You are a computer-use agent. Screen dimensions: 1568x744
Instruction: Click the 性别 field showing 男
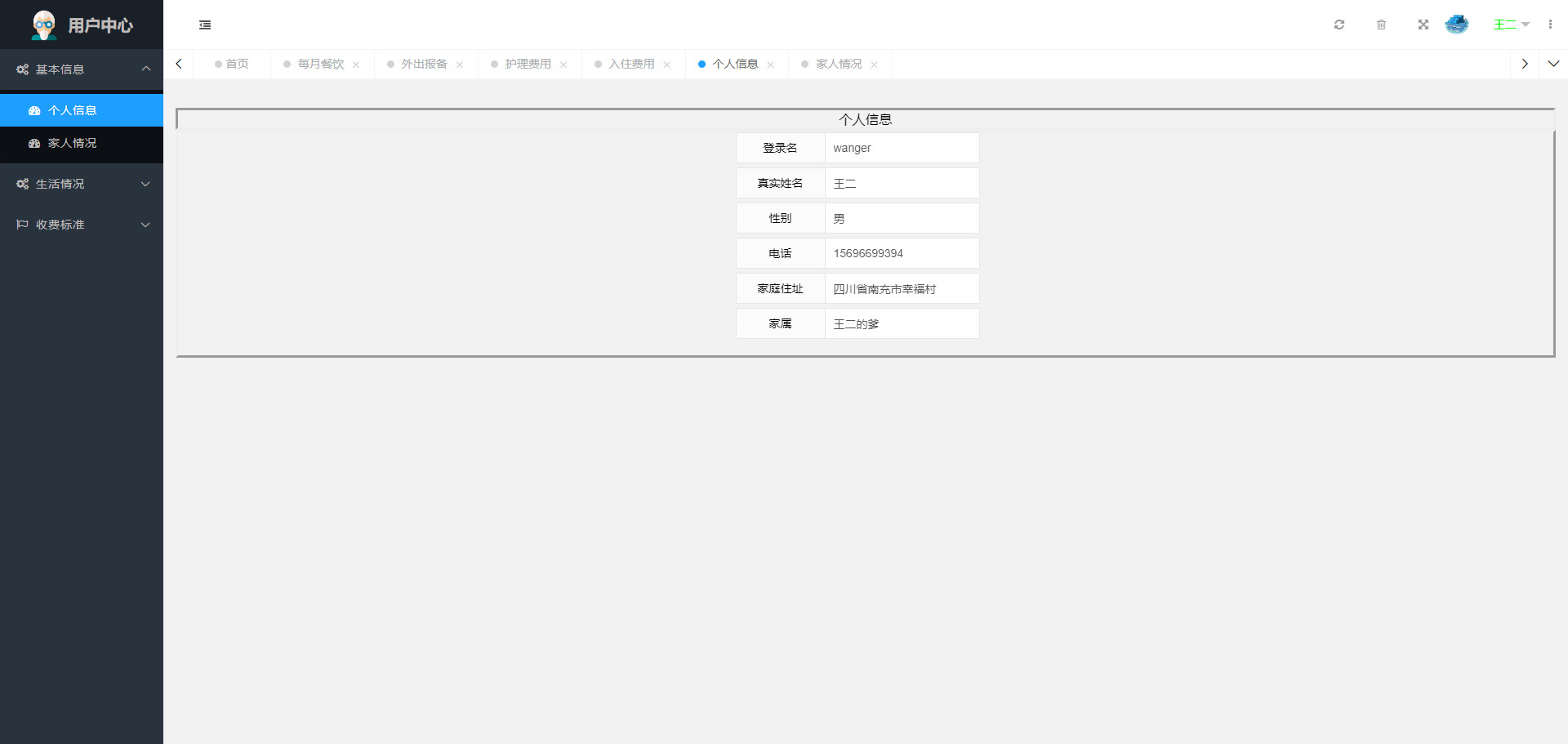pos(902,218)
